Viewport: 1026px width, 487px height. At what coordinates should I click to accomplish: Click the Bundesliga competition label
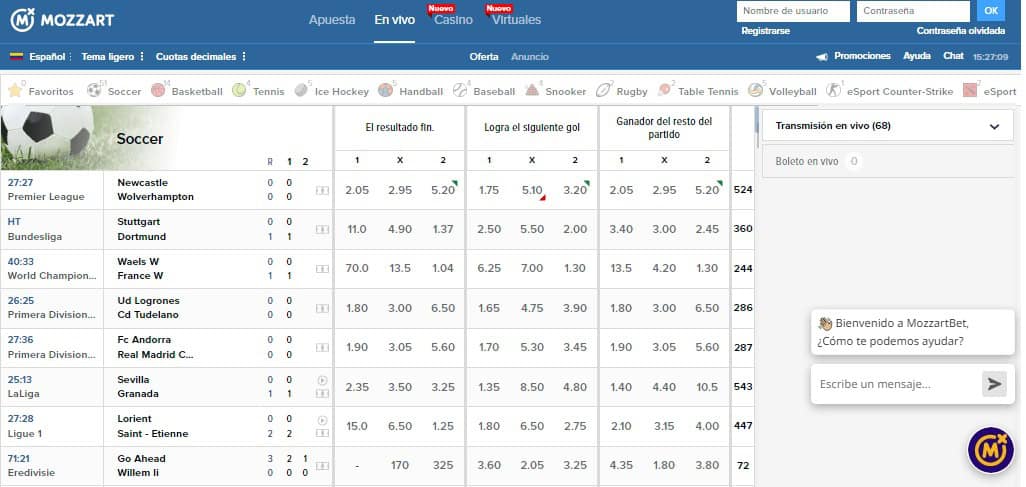(35, 236)
